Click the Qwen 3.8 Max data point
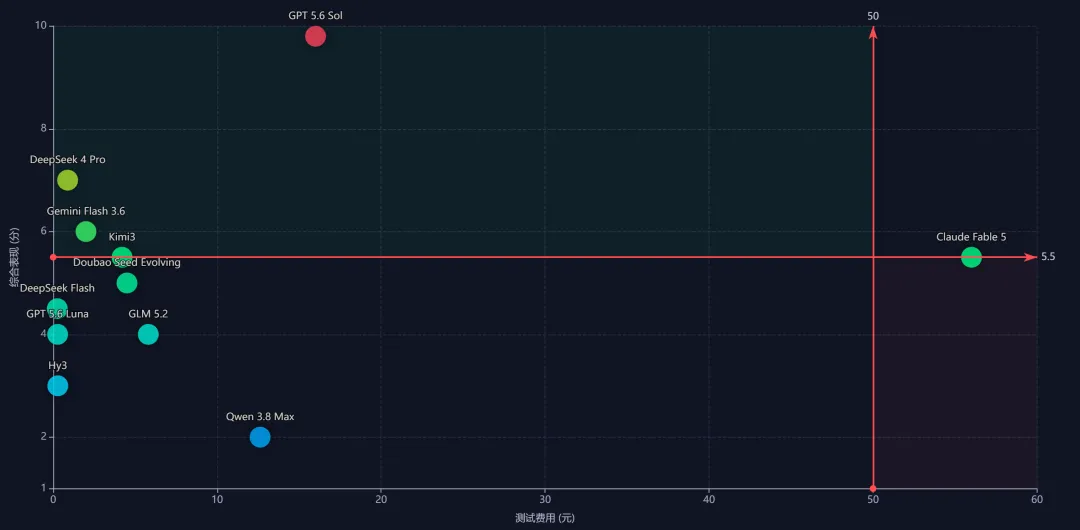This screenshot has height=530, width=1080. [x=260, y=437]
